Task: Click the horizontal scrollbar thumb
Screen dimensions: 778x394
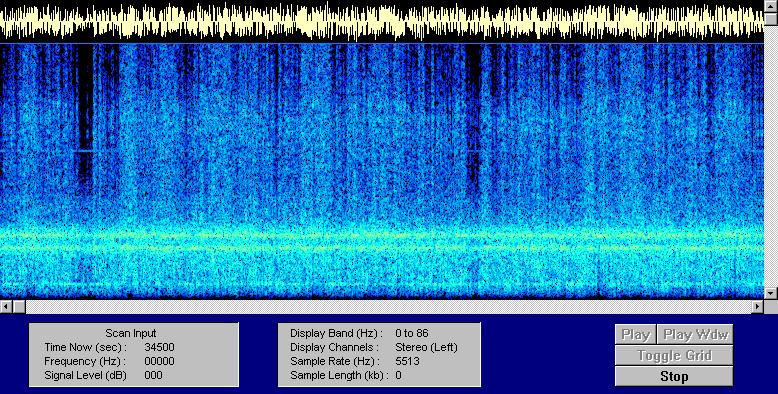Action: (x=19, y=306)
